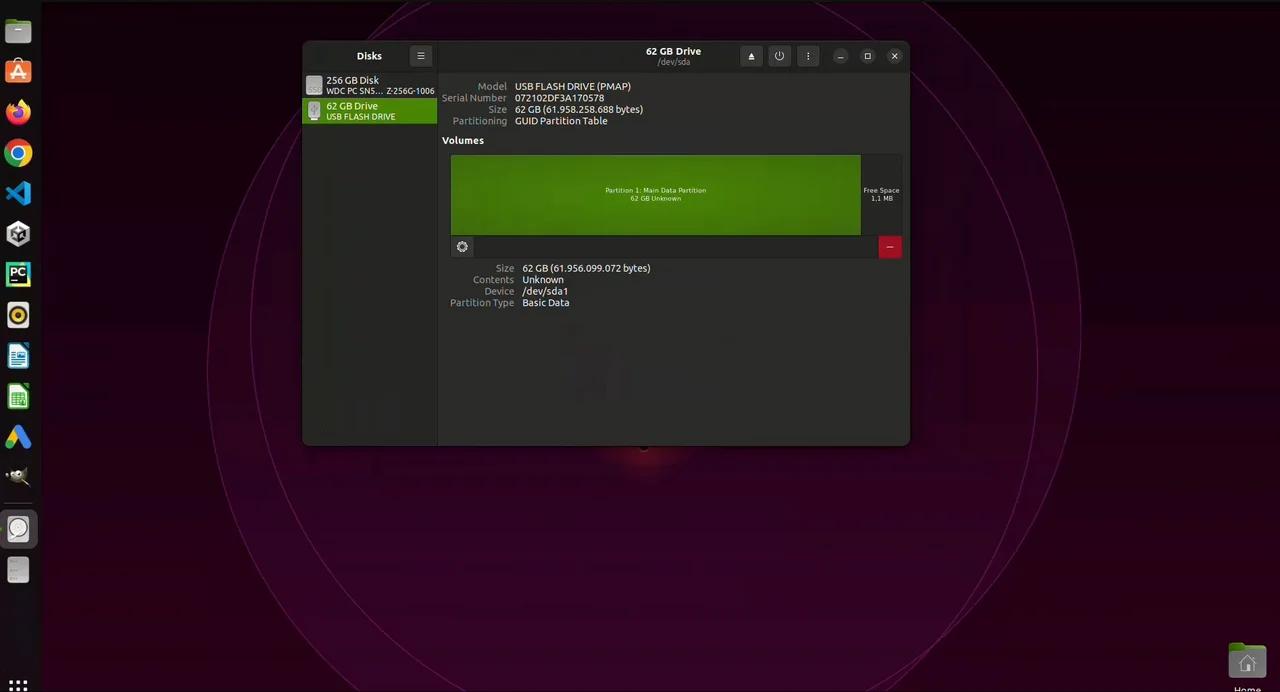Open the partition options gear menu
This screenshot has height=692, width=1280.
pyautogui.click(x=462, y=247)
